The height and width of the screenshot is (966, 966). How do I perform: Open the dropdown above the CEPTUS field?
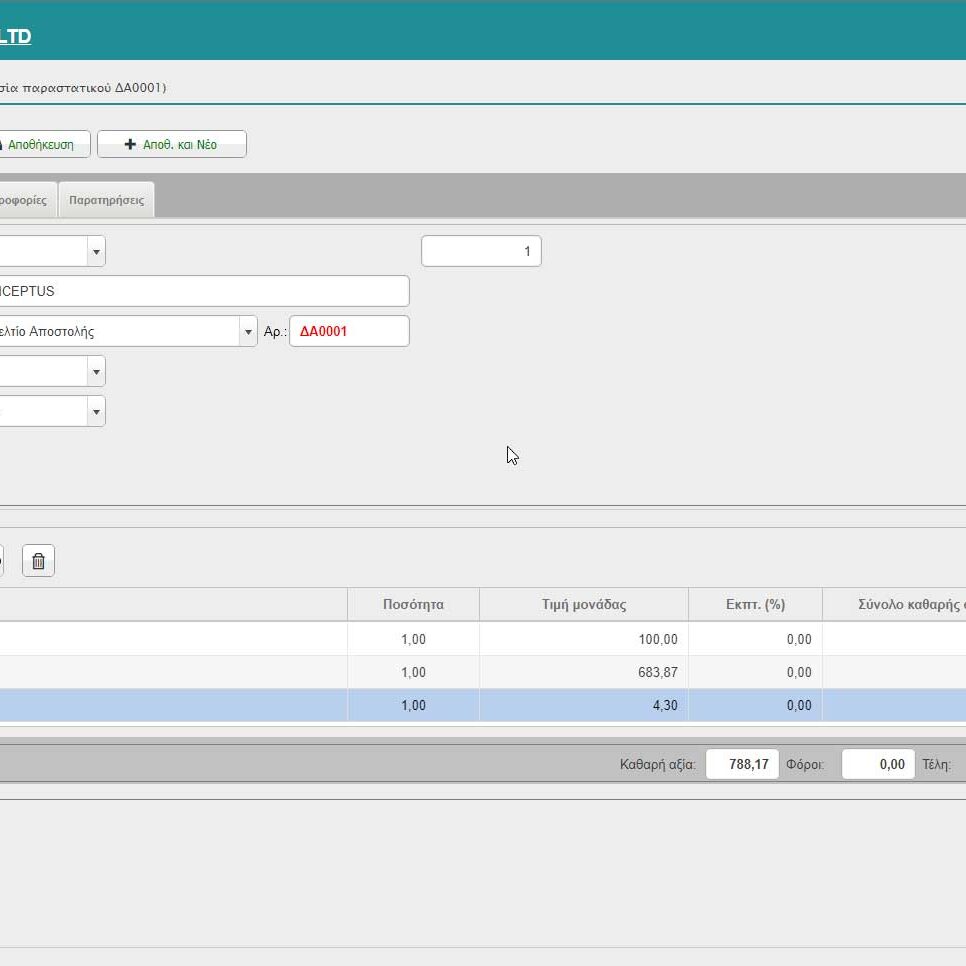[x=96, y=251]
